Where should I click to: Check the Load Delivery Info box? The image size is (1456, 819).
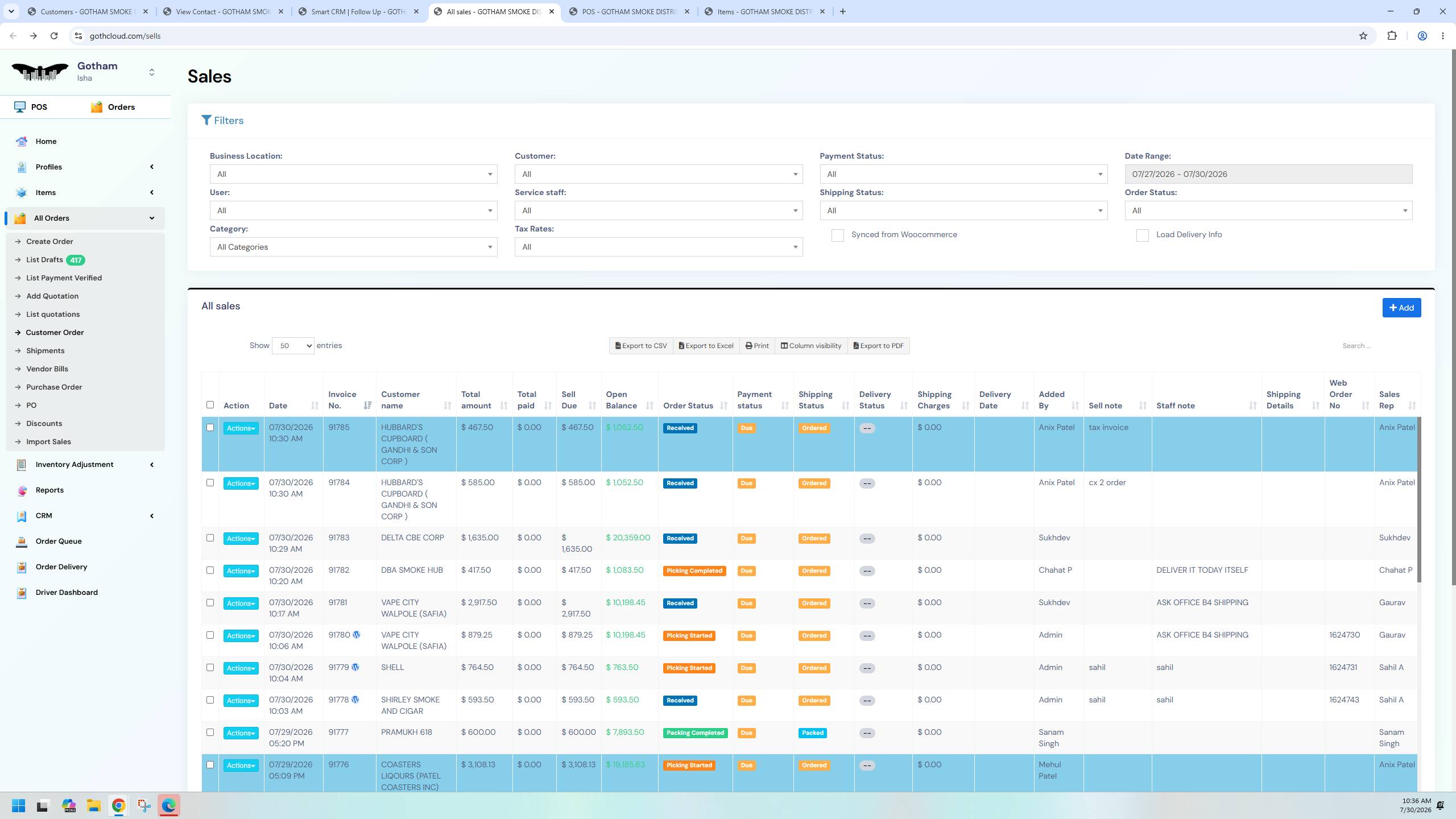[1142, 235]
